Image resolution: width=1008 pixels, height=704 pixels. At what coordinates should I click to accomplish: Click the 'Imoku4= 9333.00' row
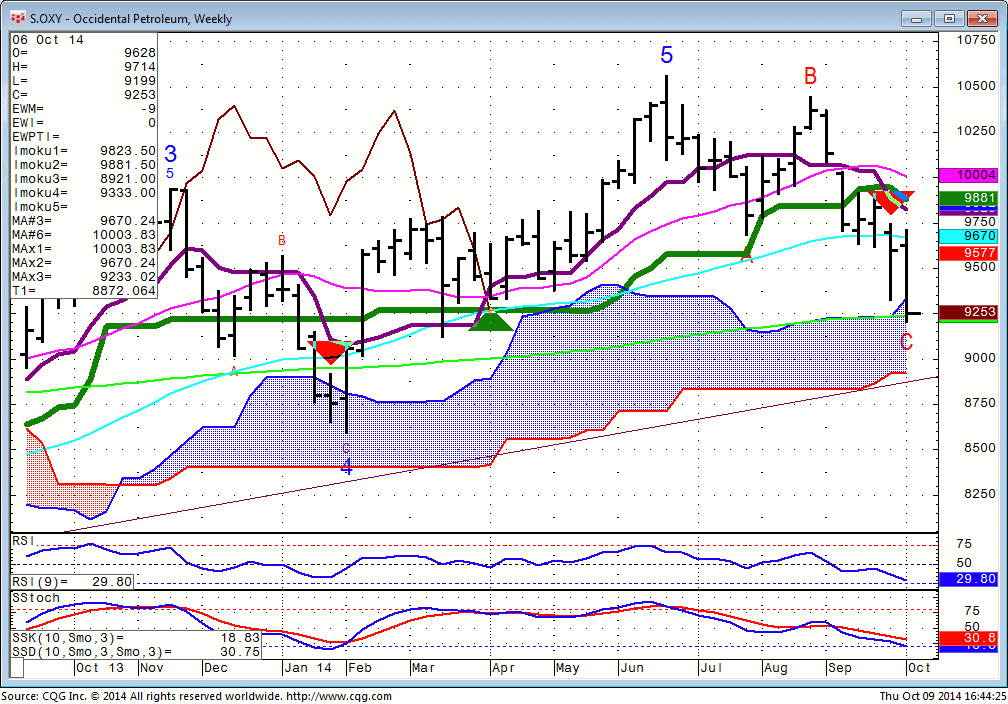coord(84,193)
